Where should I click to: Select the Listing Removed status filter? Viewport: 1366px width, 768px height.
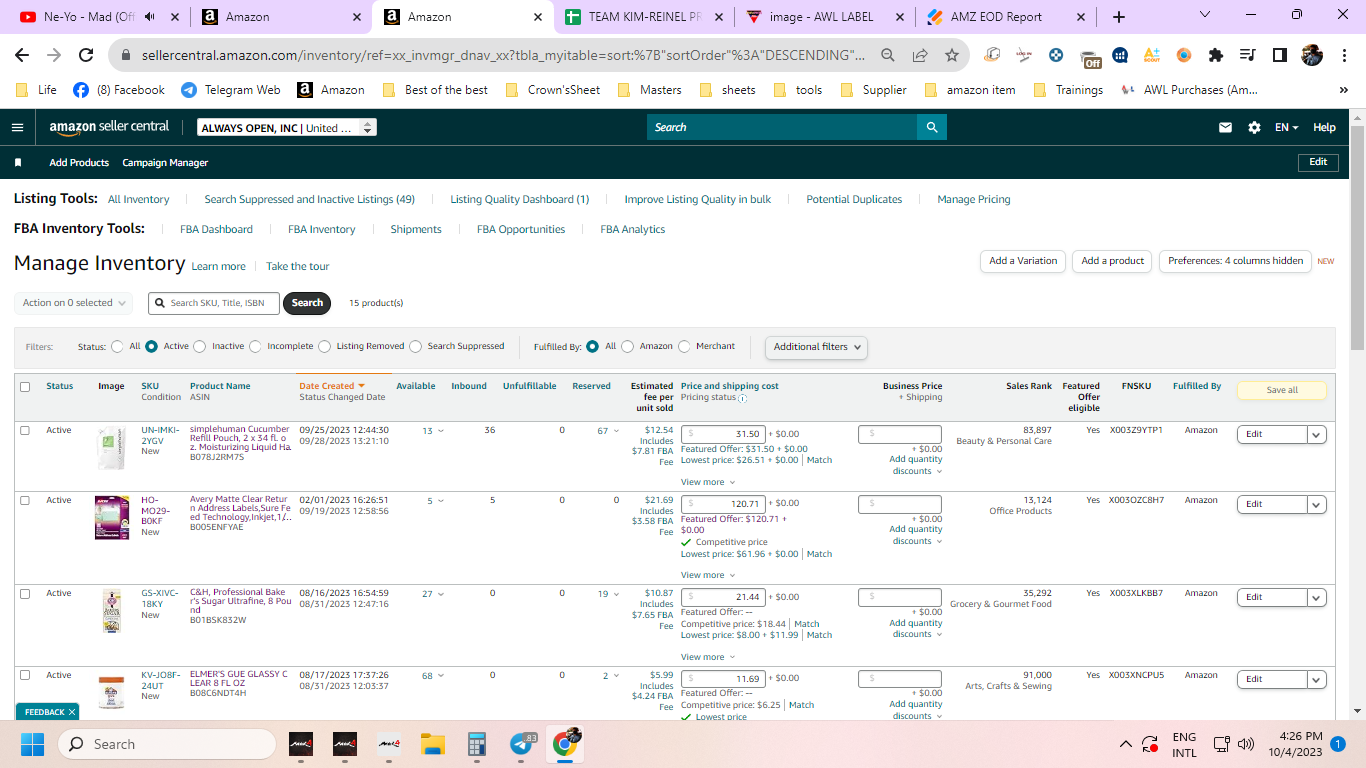pos(324,346)
